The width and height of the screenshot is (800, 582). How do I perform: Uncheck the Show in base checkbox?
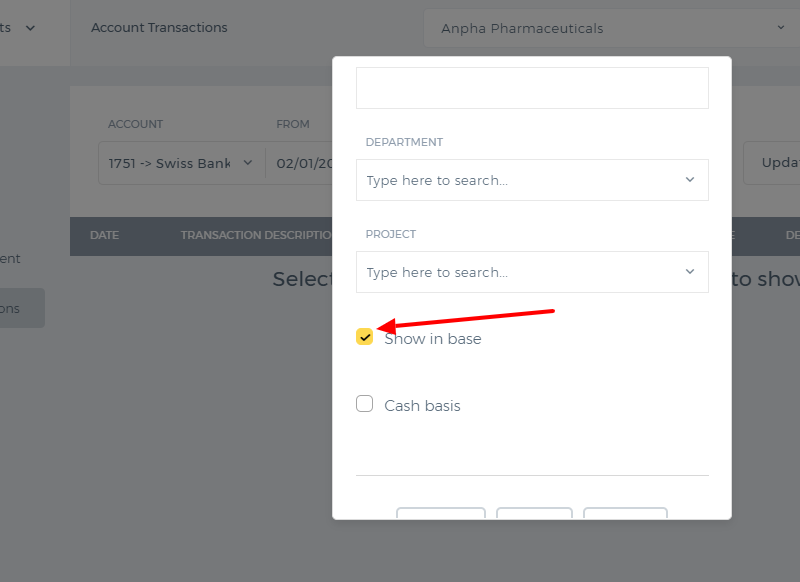364,337
